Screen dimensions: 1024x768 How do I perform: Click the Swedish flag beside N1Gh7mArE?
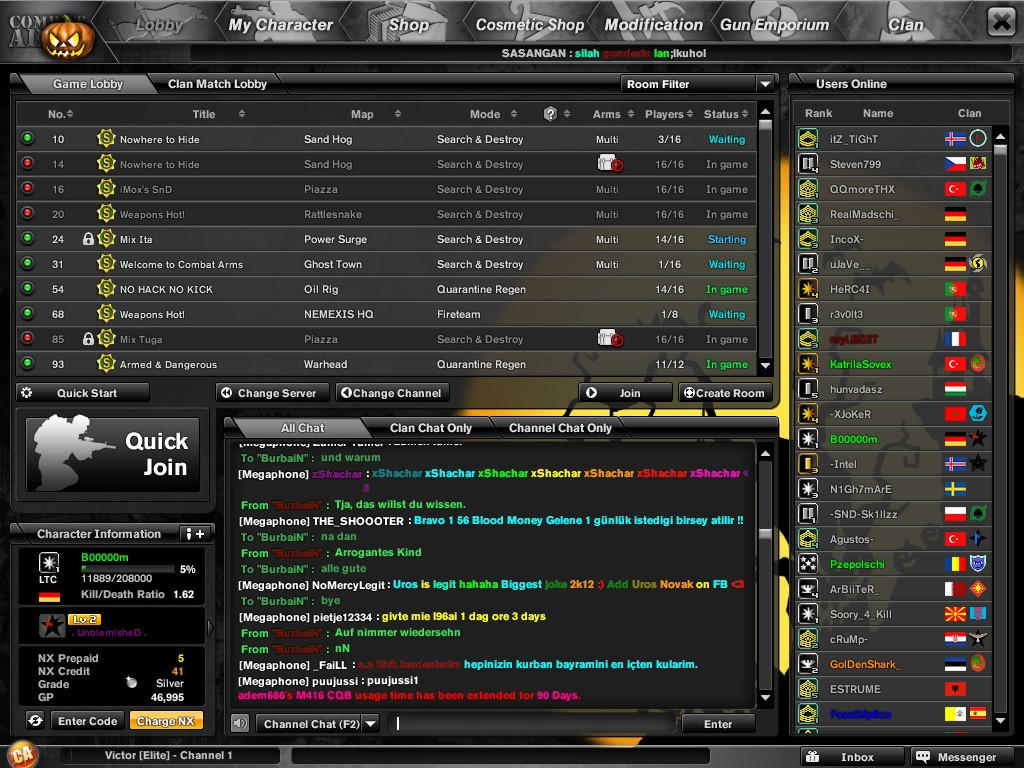(955, 489)
